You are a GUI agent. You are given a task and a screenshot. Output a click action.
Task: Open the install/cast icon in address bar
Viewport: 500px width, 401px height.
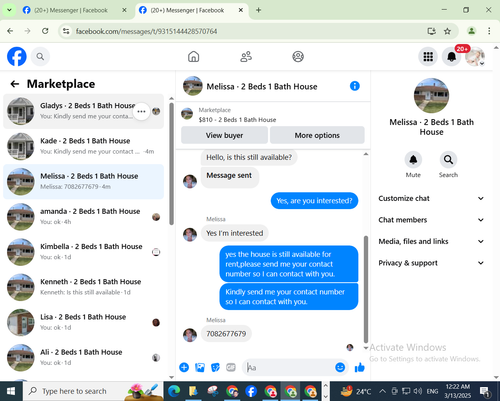(x=432, y=31)
